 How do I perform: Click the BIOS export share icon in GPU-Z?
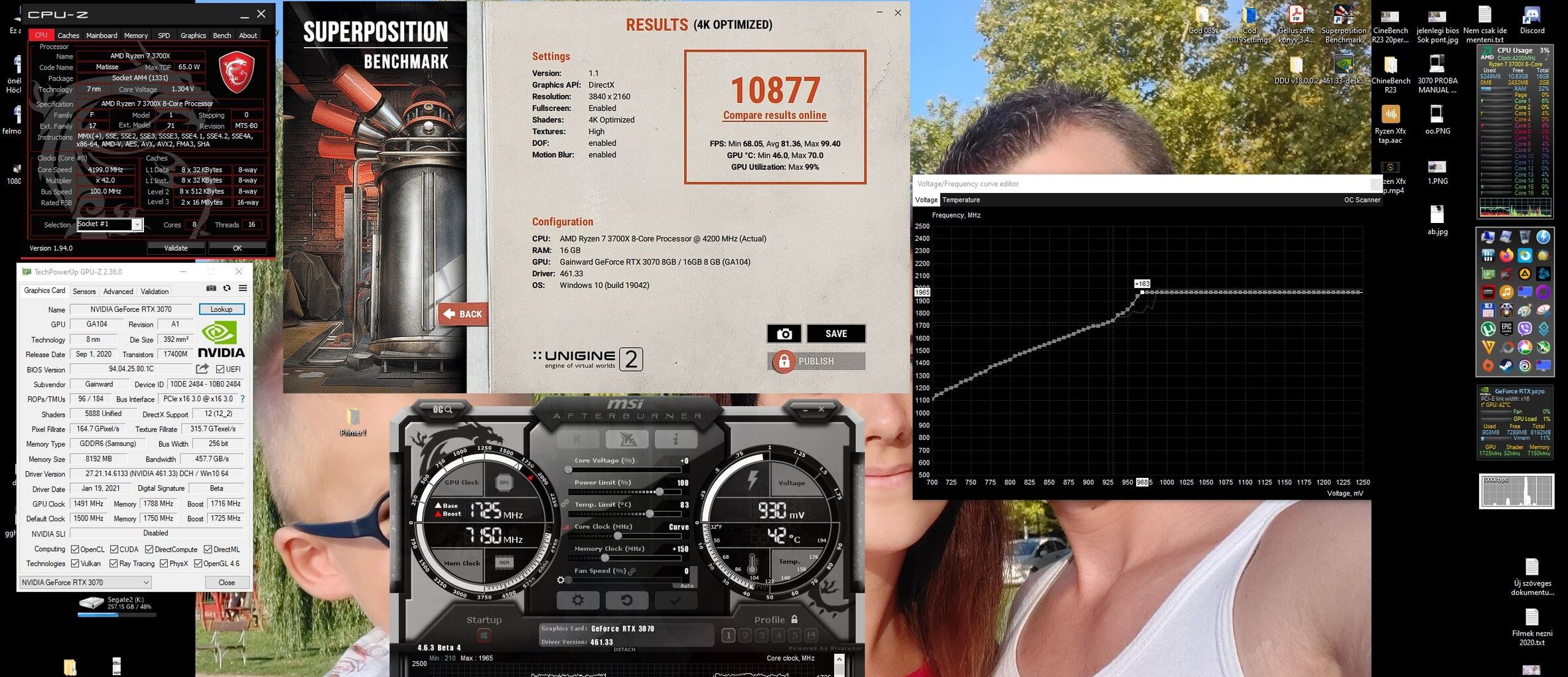click(x=202, y=369)
